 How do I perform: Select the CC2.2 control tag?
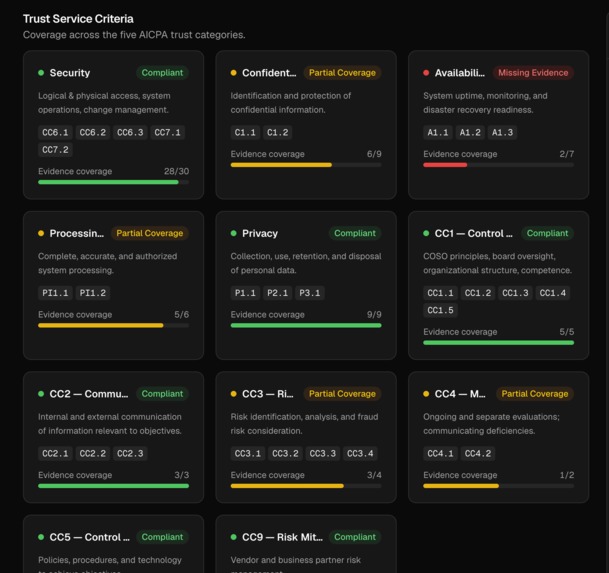pos(92,453)
